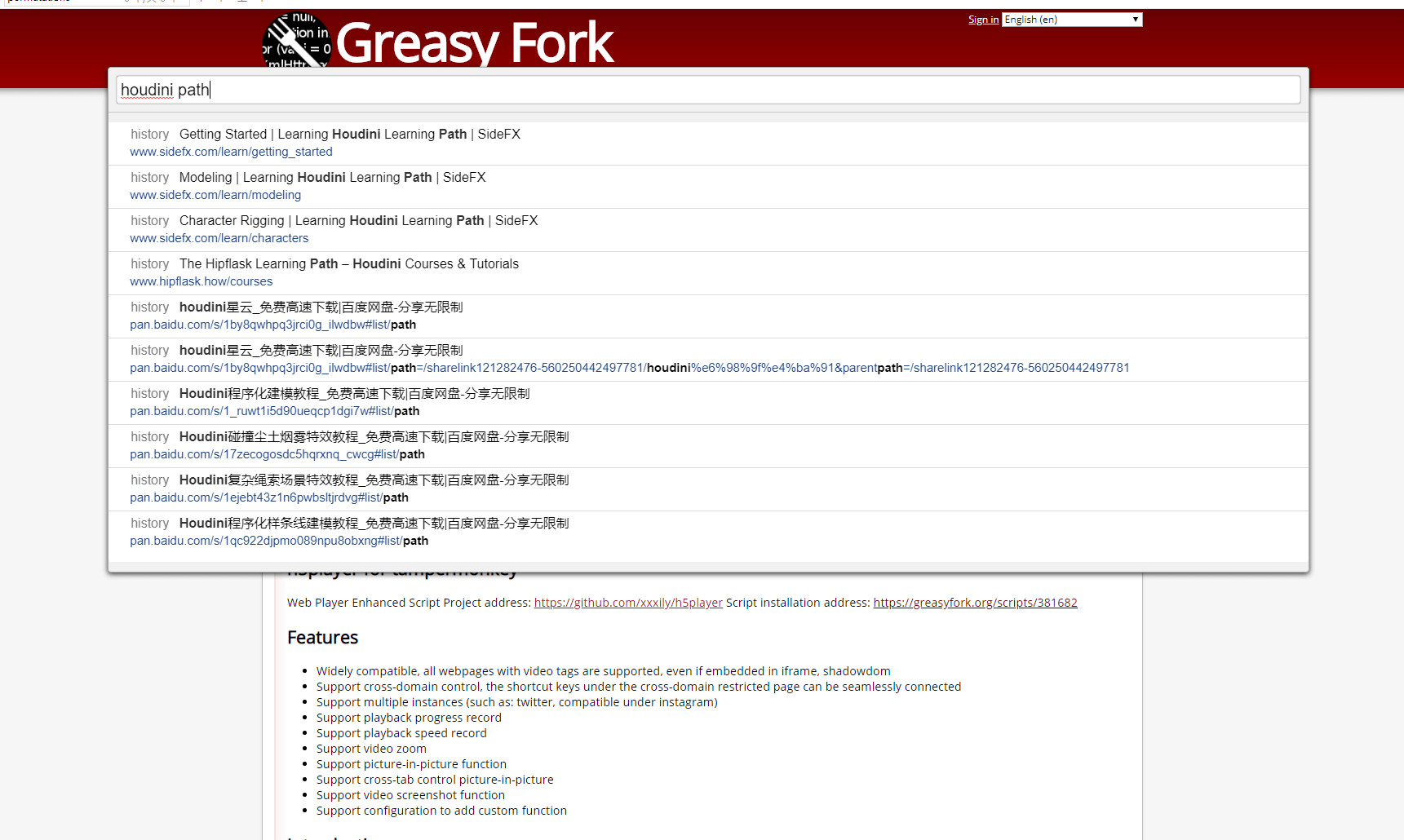Click the Greasy Fork logo icon

tap(296, 41)
